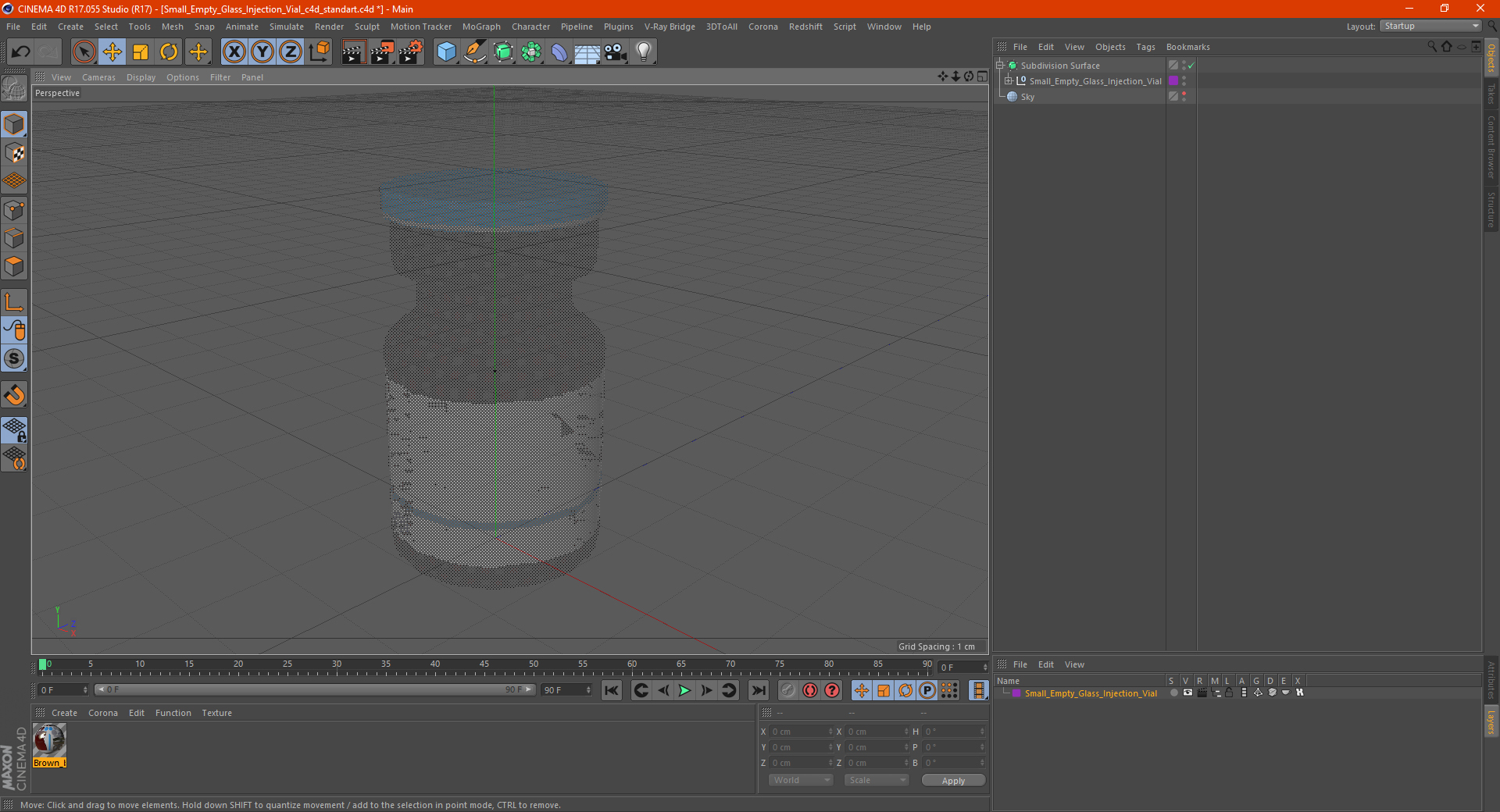Click the end frame 90 F field

click(x=566, y=690)
